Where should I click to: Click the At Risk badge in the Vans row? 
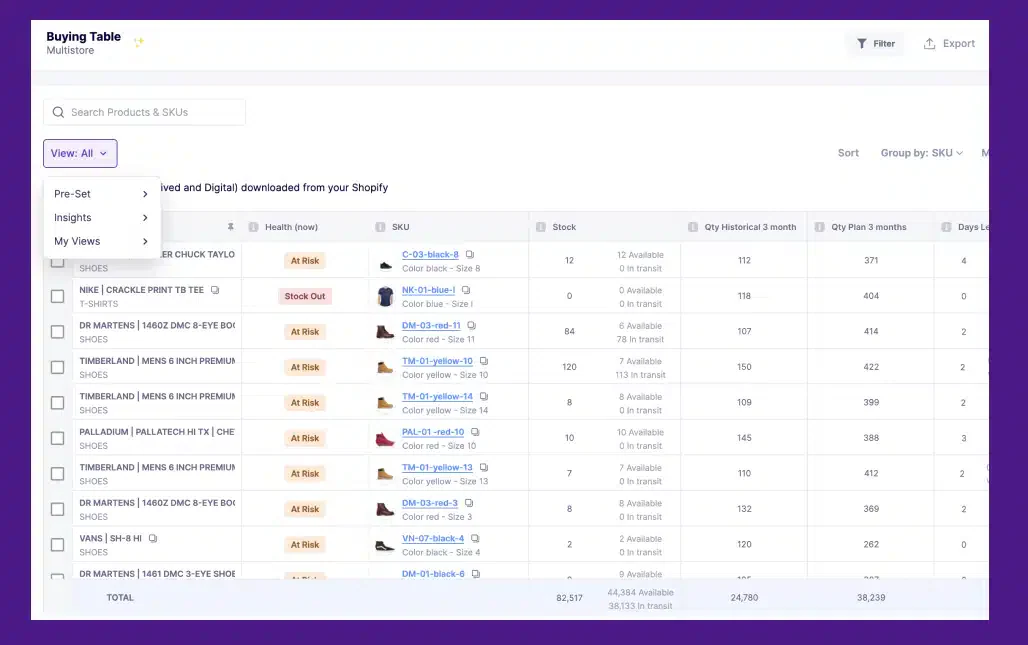[x=305, y=545]
